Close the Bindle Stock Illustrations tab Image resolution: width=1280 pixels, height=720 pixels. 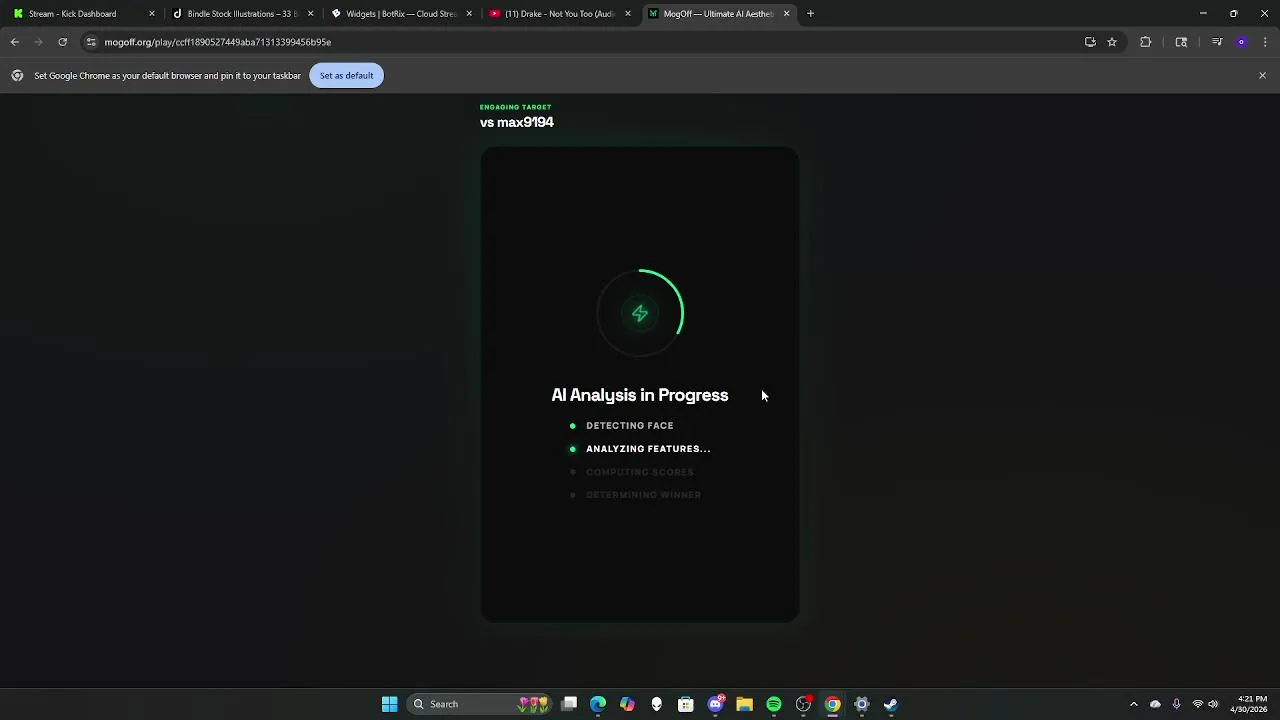(310, 14)
